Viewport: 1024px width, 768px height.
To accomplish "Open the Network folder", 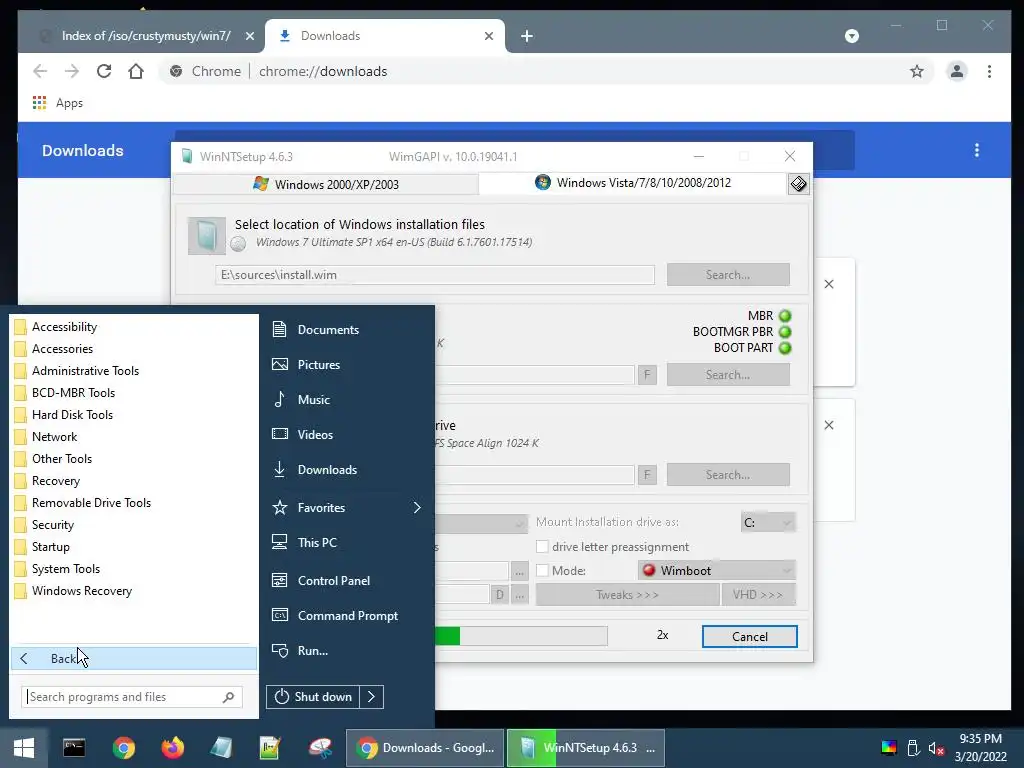I will point(54,437).
